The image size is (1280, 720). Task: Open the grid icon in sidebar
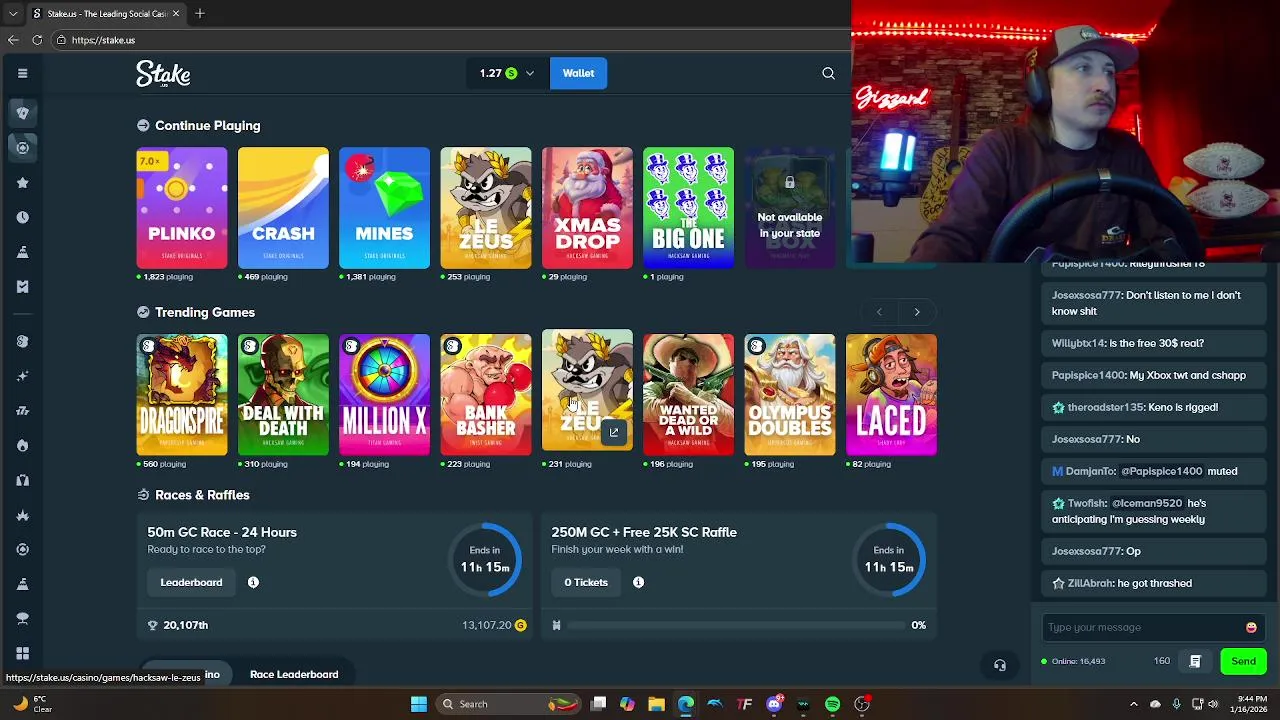click(22, 653)
